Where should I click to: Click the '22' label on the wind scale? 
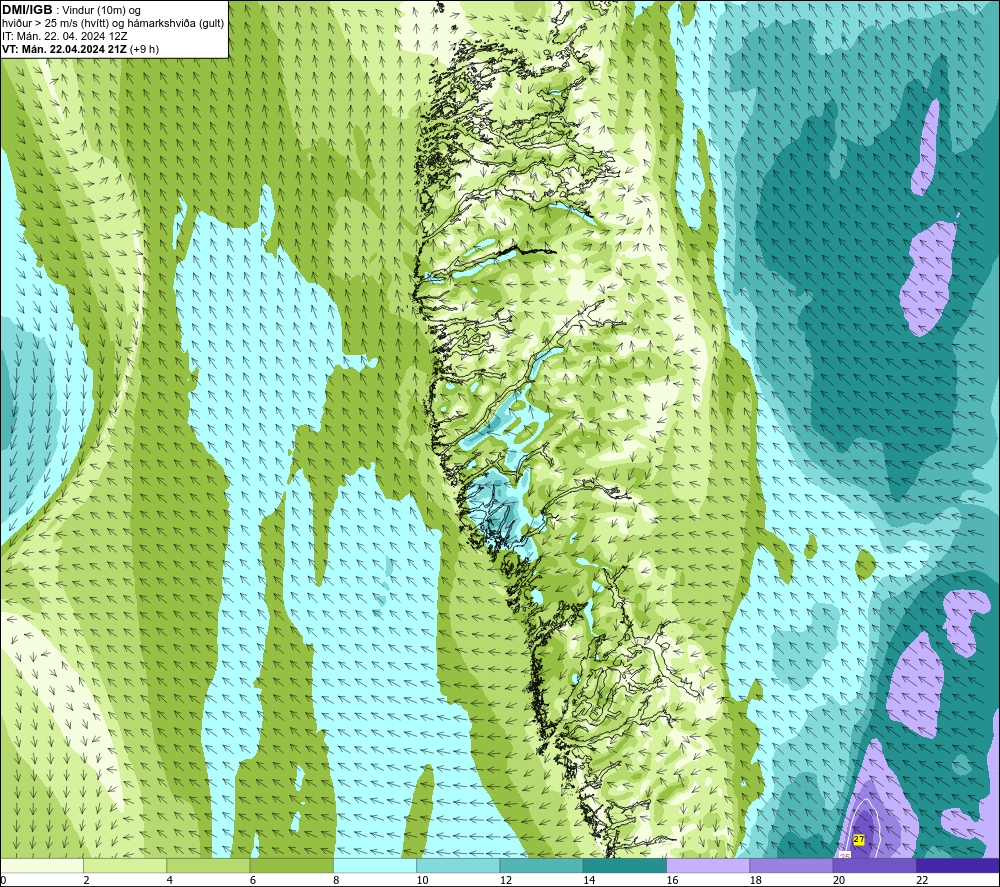[x=922, y=881]
